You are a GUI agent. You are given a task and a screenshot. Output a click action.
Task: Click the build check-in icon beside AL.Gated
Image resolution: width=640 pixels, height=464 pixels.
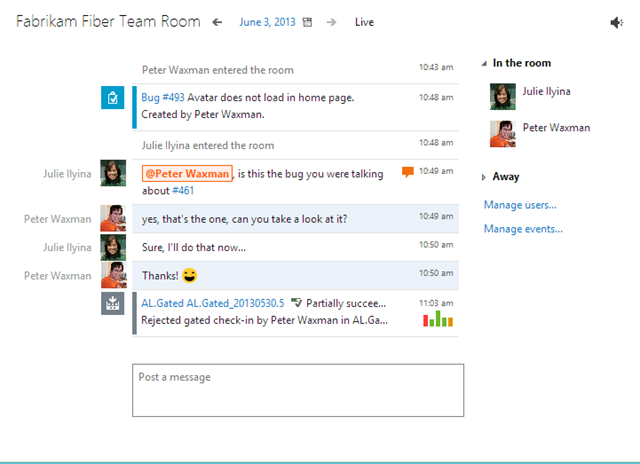coord(114,303)
